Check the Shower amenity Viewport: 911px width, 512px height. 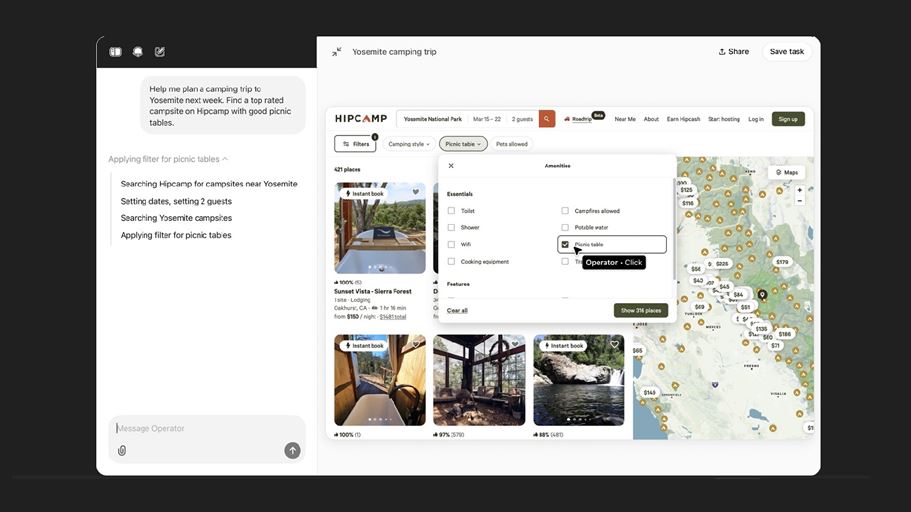coord(451,227)
